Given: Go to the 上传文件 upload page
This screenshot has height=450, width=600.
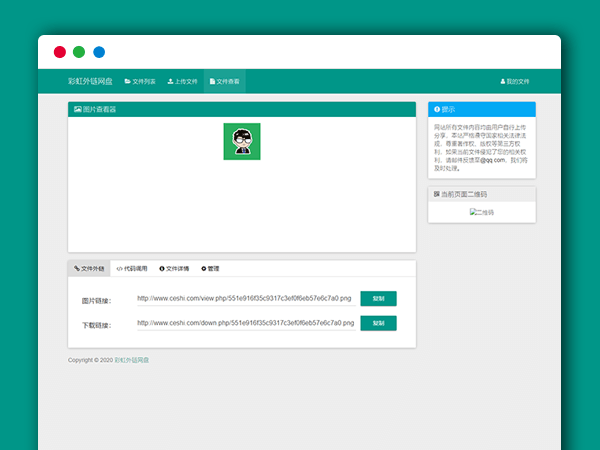Looking at the screenshot, I should [182, 81].
